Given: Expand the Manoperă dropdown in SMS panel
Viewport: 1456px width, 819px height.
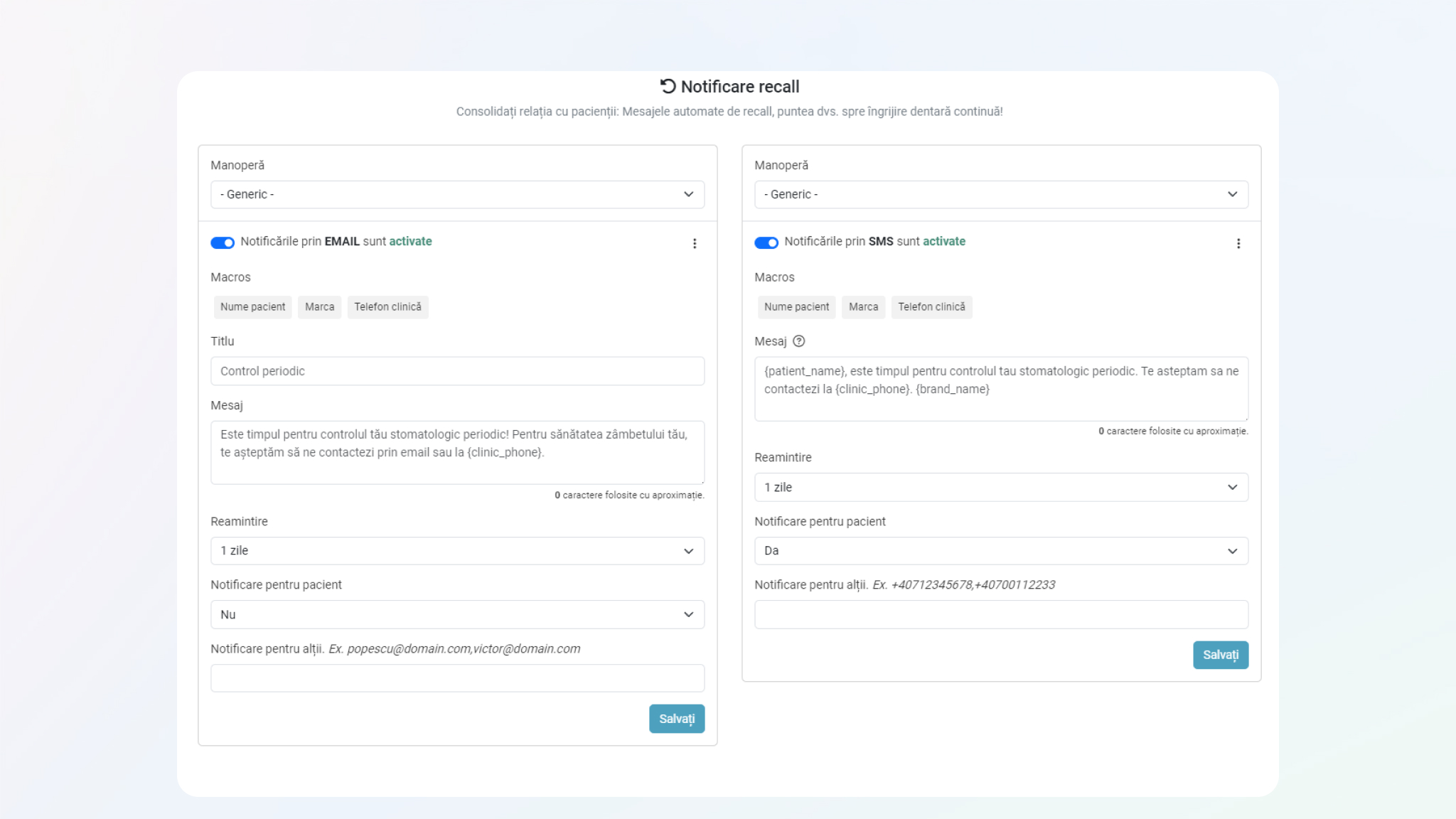Looking at the screenshot, I should (1001, 194).
